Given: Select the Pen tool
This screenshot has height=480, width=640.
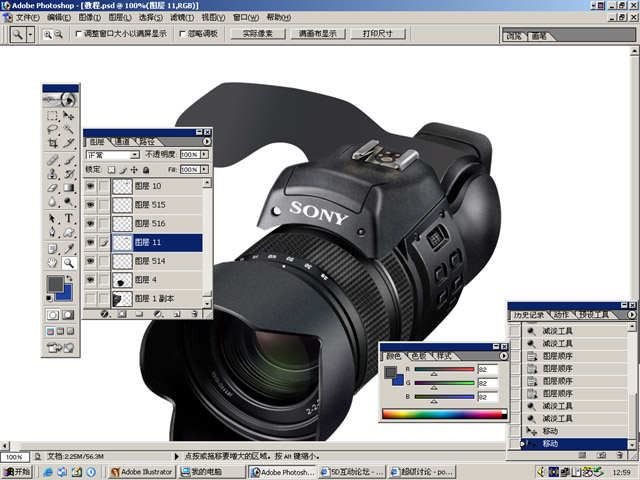Looking at the screenshot, I should (52, 233).
